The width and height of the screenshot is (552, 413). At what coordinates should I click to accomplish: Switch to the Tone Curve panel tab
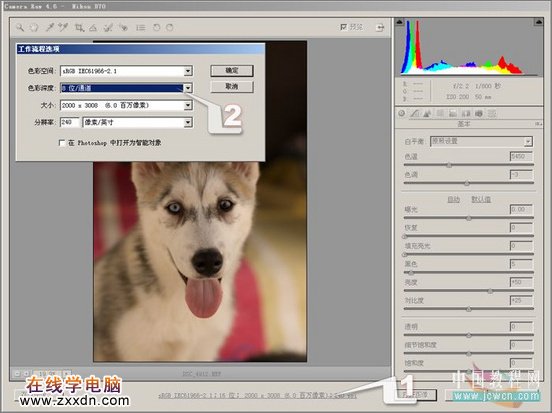point(415,113)
